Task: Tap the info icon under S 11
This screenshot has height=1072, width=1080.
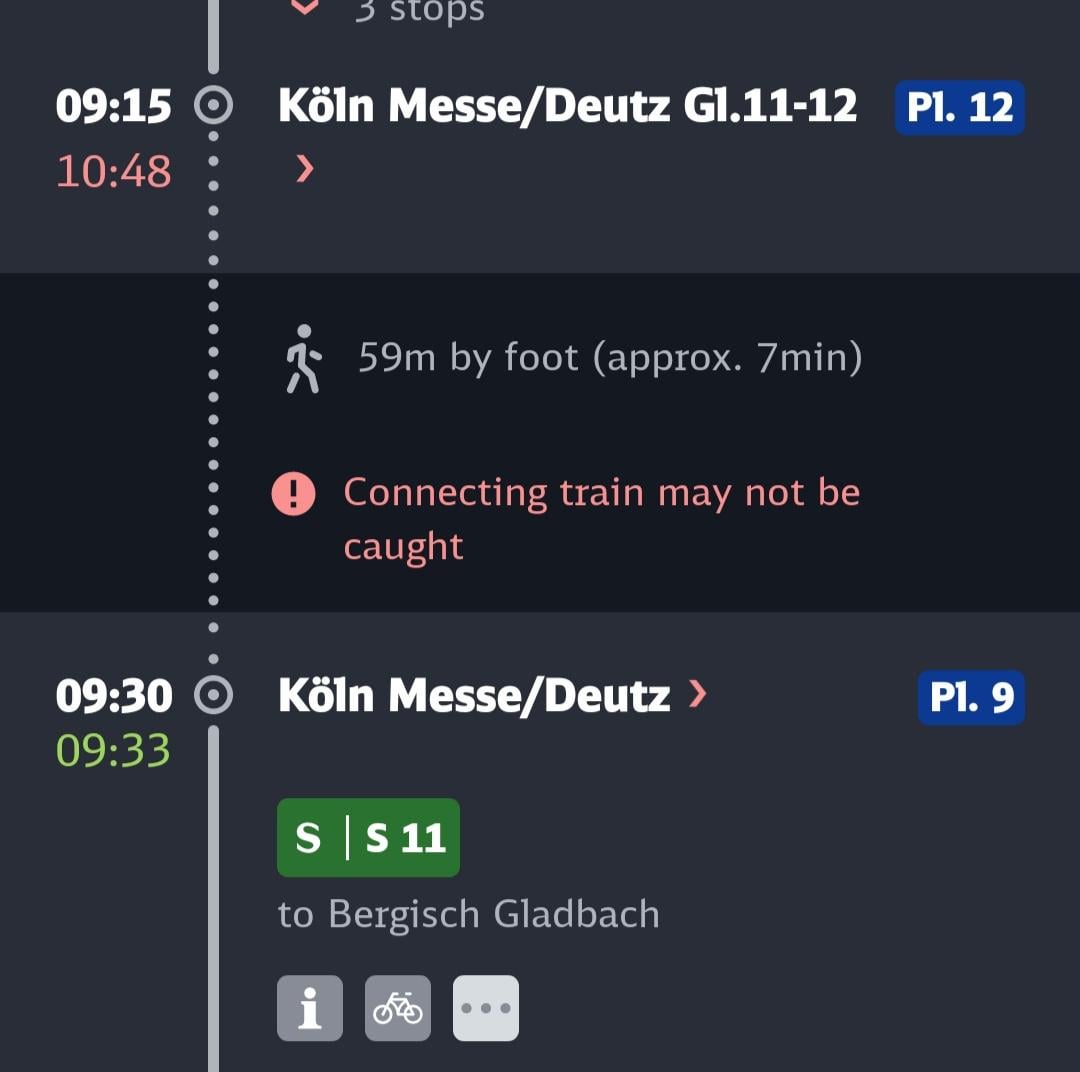Action: 310,1008
